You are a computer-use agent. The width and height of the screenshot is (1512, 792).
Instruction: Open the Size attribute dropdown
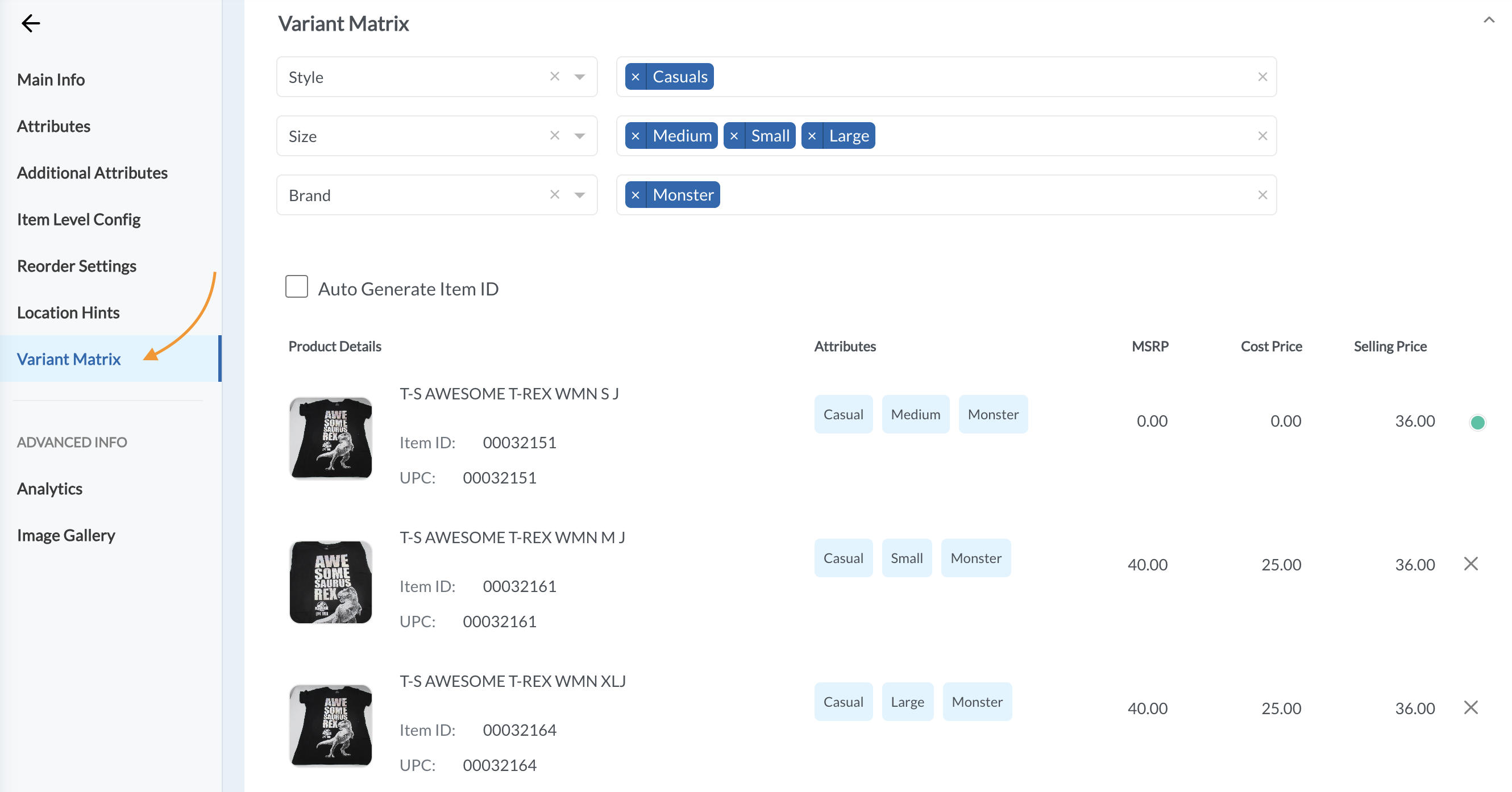(x=579, y=136)
